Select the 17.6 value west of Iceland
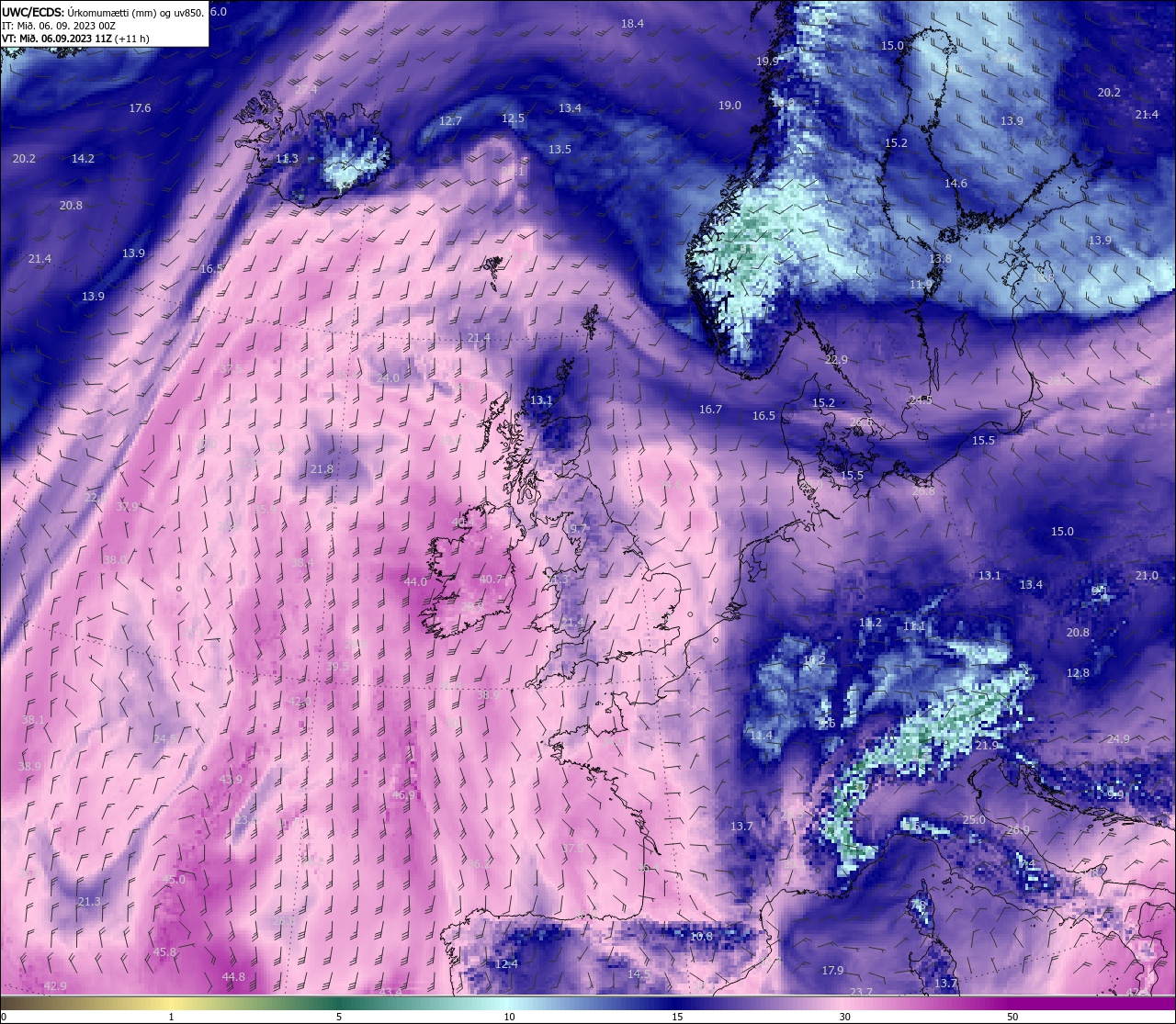 click(140, 108)
